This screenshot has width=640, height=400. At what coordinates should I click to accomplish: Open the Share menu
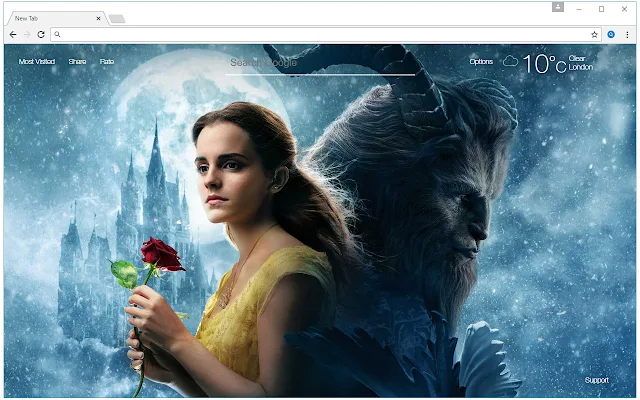point(77,62)
